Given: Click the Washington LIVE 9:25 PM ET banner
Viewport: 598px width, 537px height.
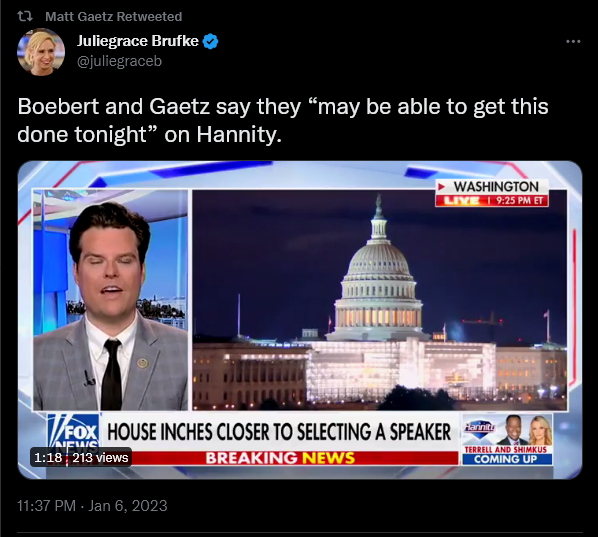Looking at the screenshot, I should click(x=492, y=193).
